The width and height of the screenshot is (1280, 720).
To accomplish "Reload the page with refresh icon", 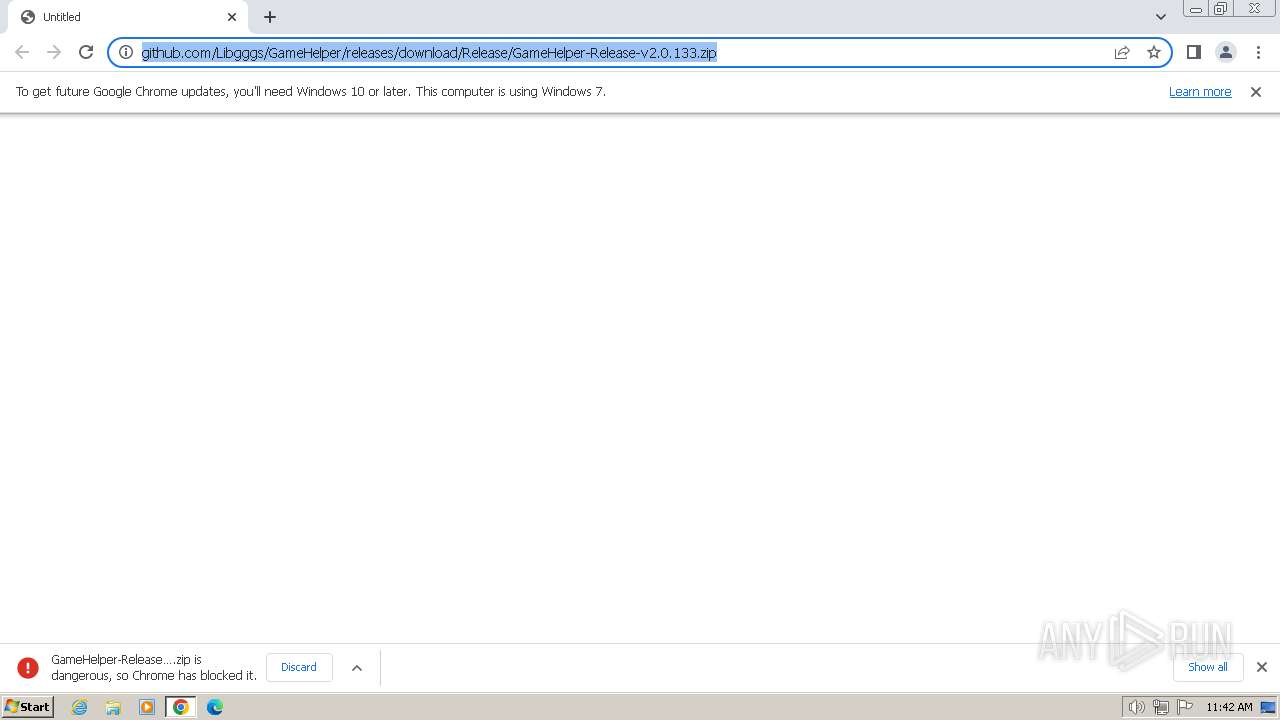I will click(x=86, y=52).
